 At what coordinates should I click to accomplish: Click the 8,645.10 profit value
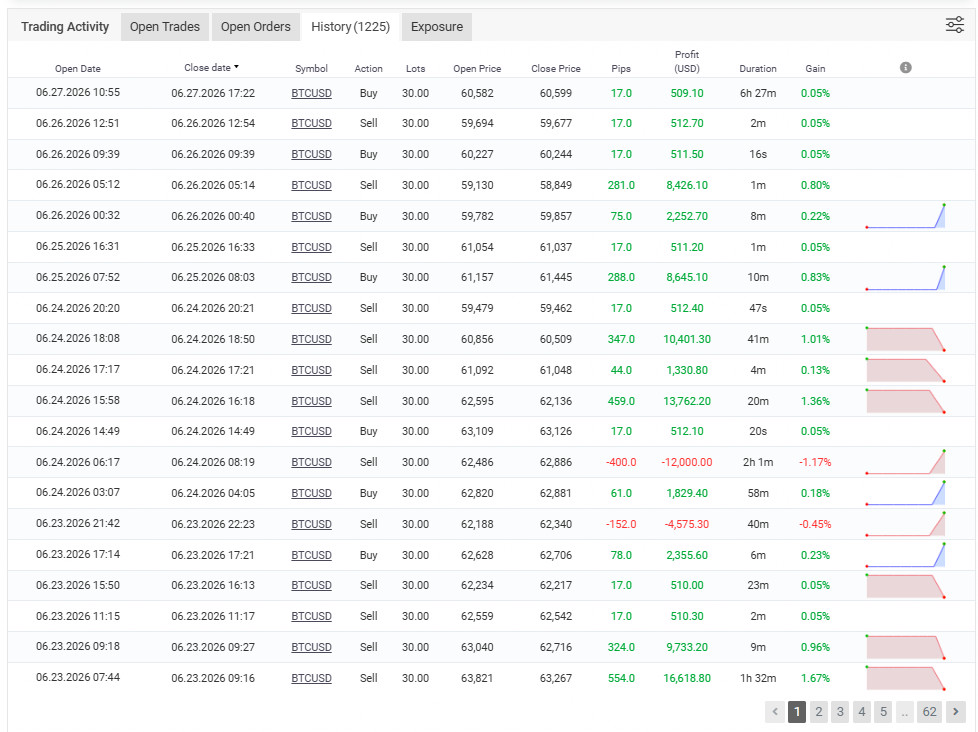[687, 277]
